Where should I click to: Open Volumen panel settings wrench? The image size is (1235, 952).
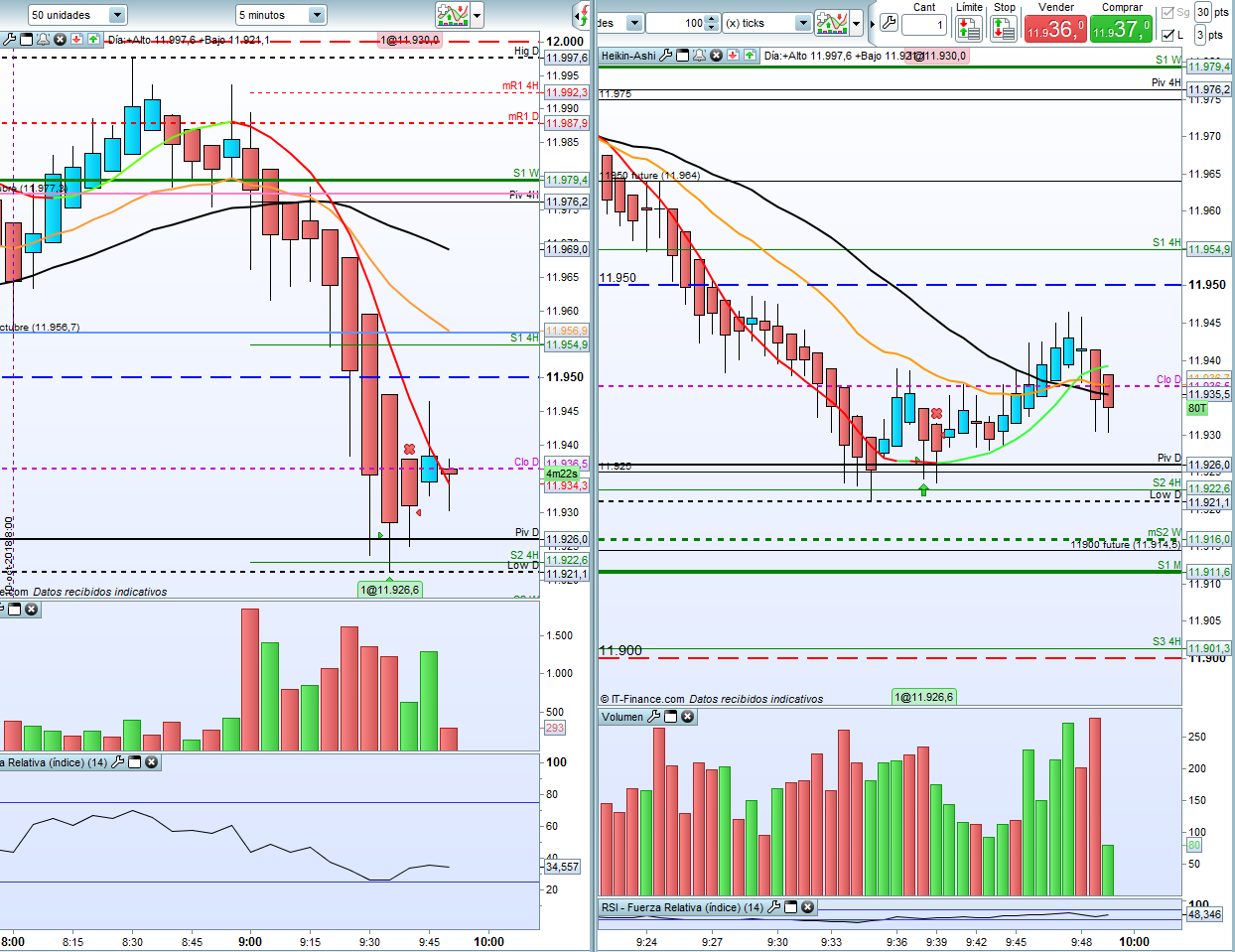pos(653,717)
